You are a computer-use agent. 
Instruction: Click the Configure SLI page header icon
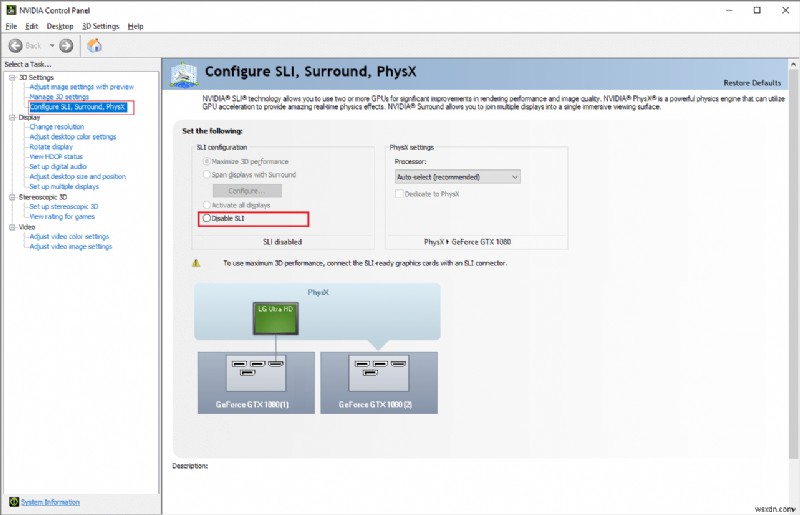tap(184, 75)
